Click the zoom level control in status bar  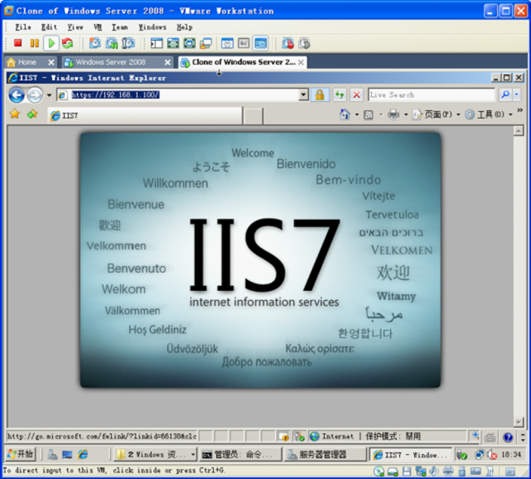click(475, 436)
